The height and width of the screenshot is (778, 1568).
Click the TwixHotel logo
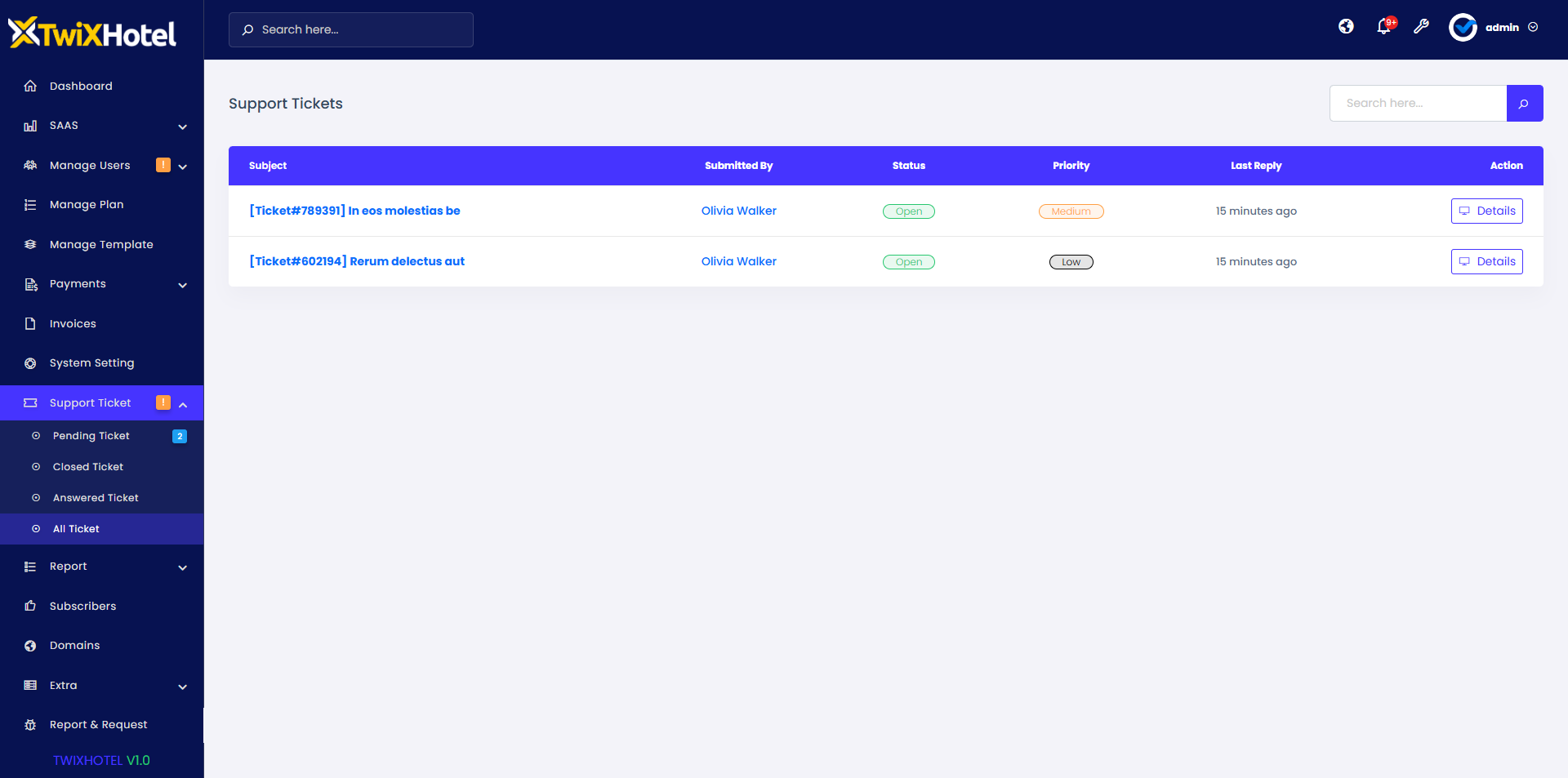pos(92,32)
